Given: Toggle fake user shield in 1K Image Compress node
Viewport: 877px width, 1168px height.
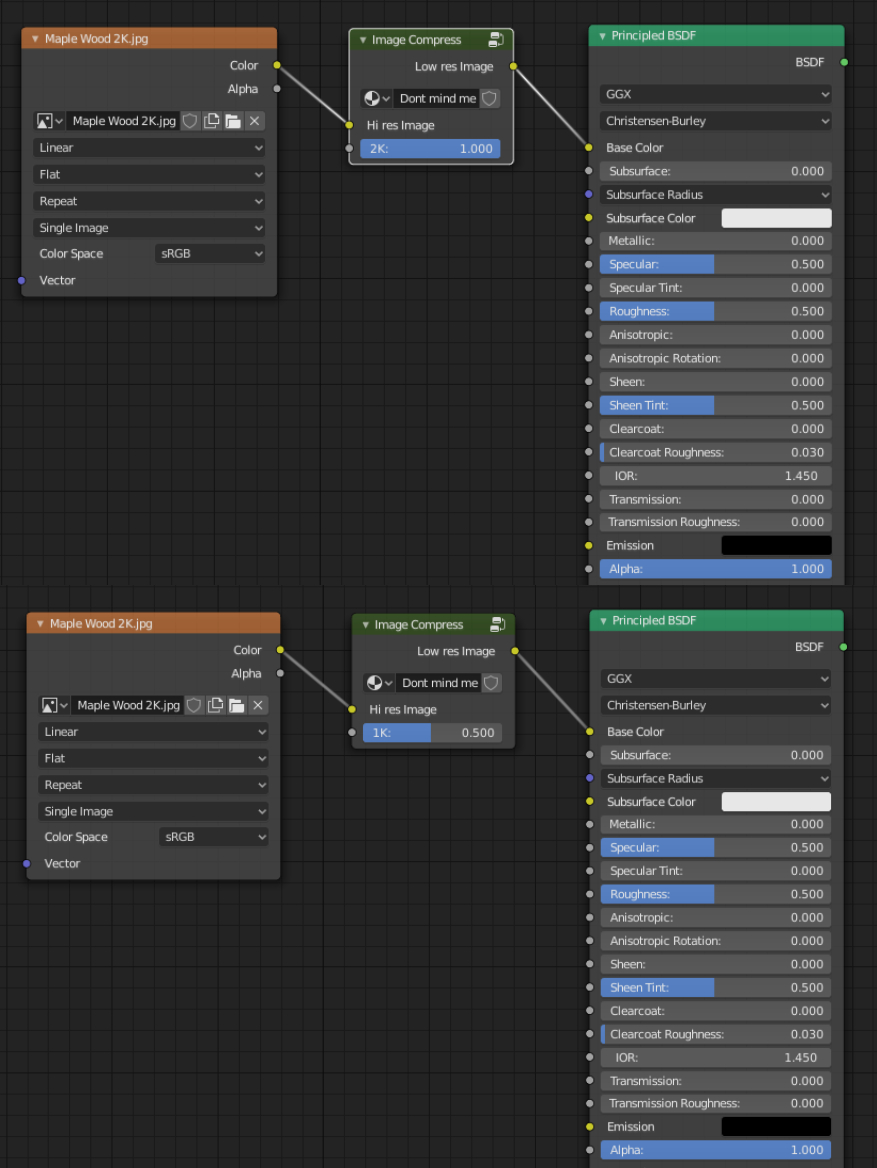Looking at the screenshot, I should pyautogui.click(x=492, y=682).
